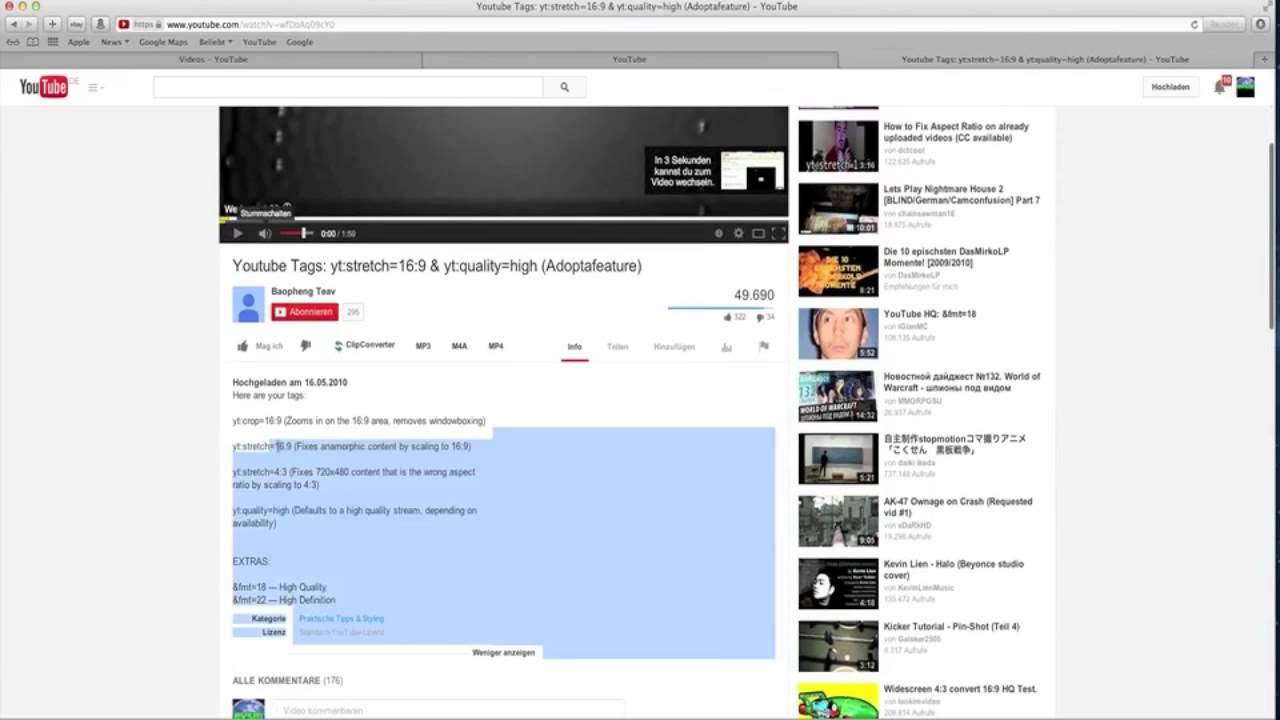This screenshot has height=720, width=1280.
Task: Switch the player to theater mode
Action: coord(758,233)
